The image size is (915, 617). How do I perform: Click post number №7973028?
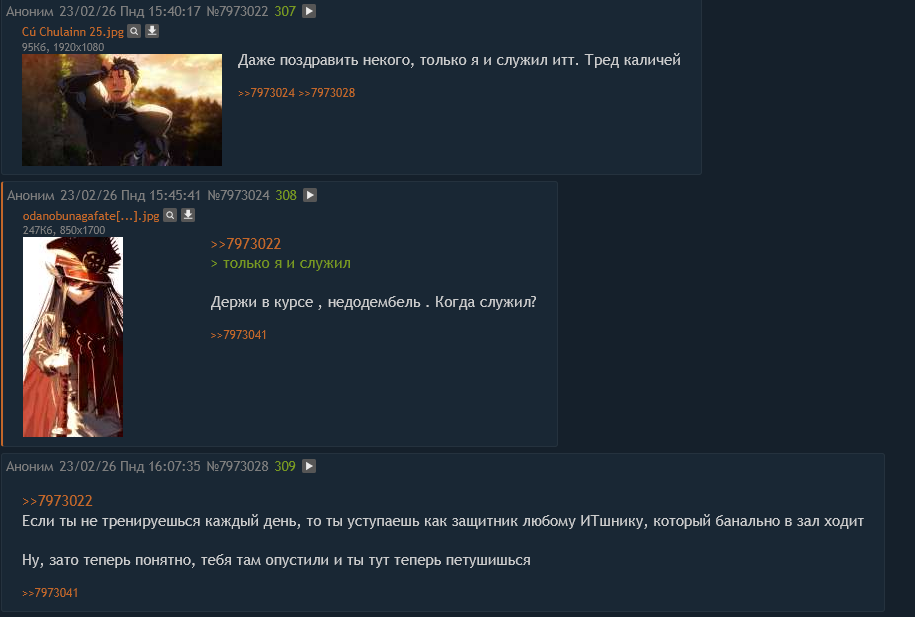coord(238,466)
